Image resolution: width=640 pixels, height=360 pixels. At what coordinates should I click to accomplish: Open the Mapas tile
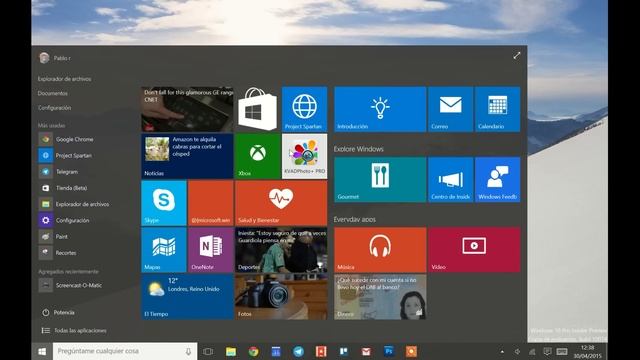pos(164,250)
